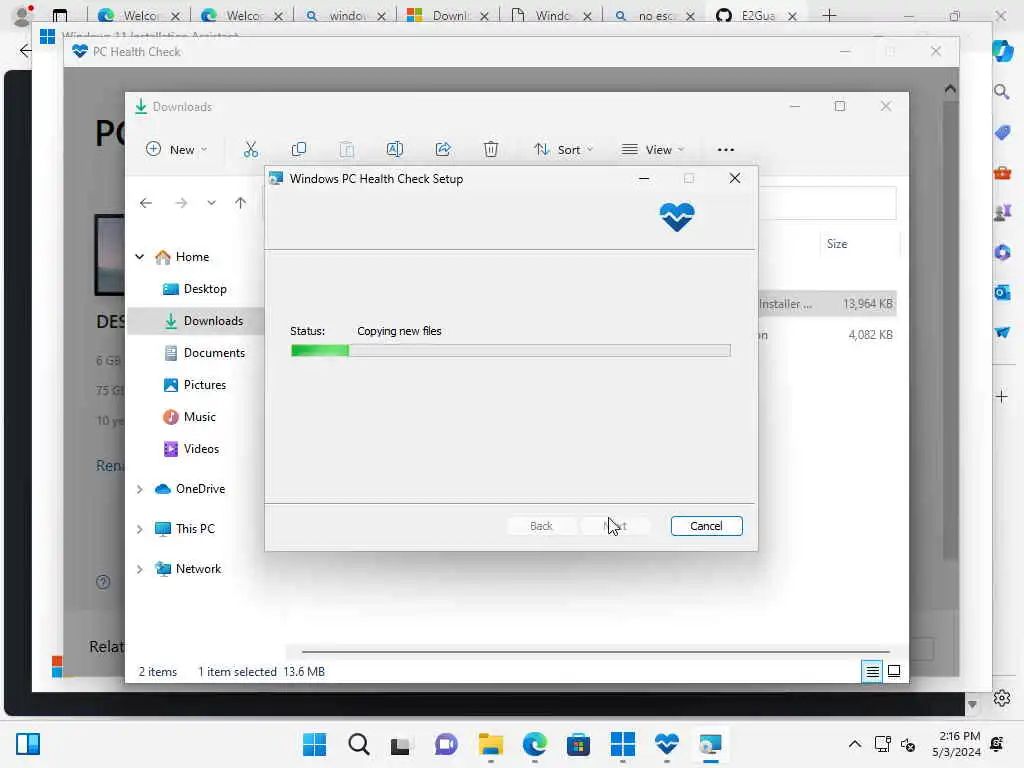Image resolution: width=1024 pixels, height=768 pixels.
Task: Select Network in the navigation pane
Action: click(x=198, y=569)
